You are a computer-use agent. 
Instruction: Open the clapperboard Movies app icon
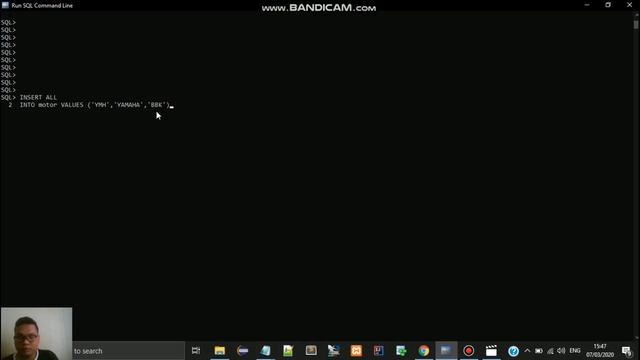[x=491, y=351]
